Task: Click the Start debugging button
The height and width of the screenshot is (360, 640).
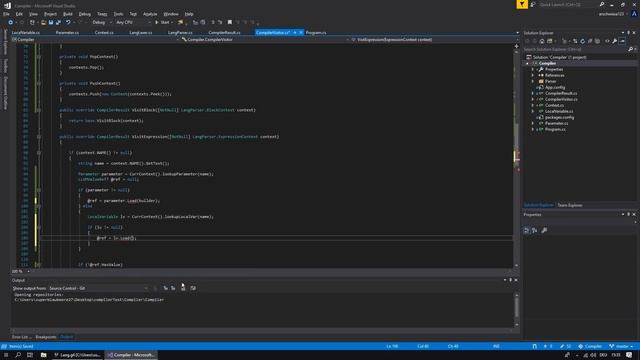Action: (x=162, y=22)
